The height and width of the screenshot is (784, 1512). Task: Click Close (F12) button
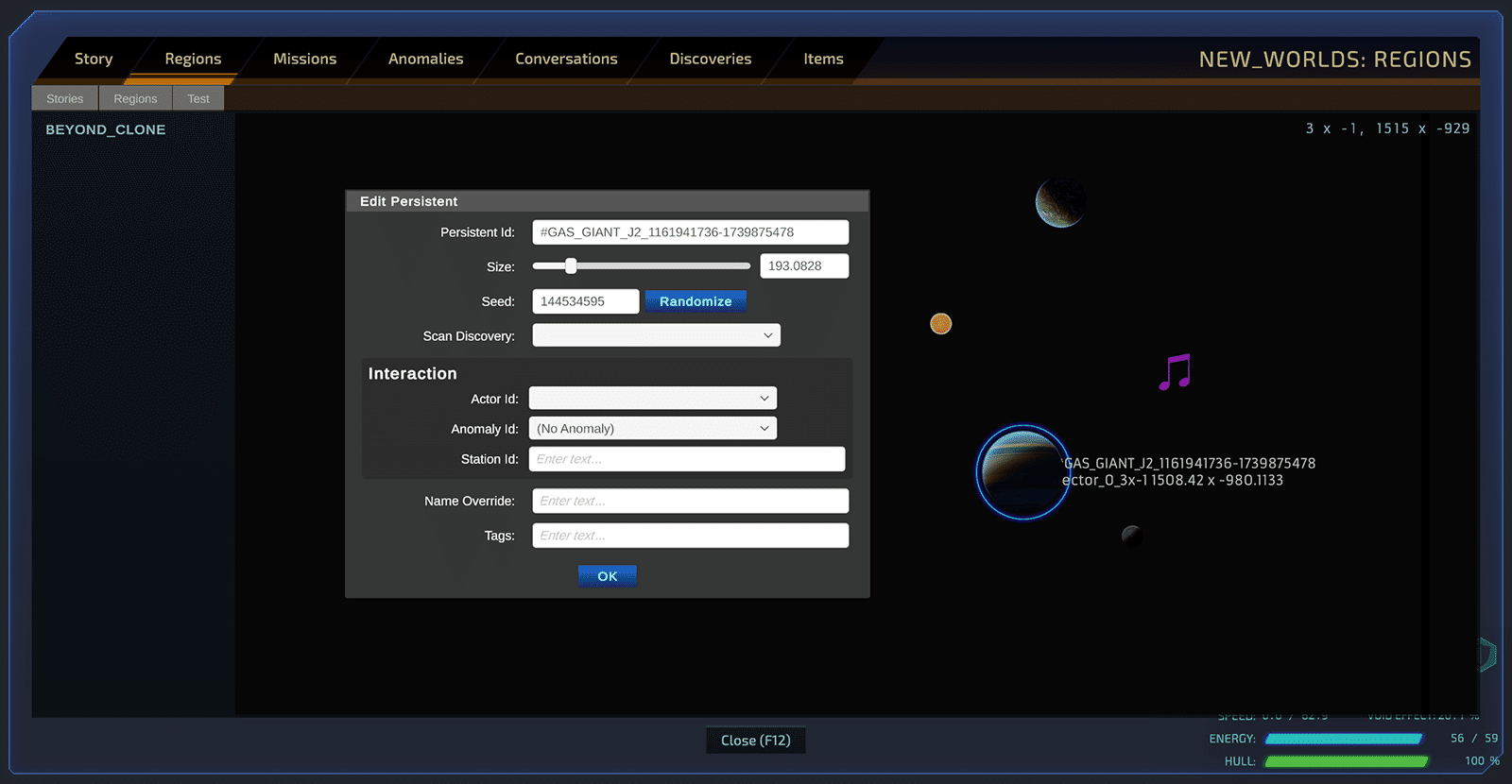756,741
